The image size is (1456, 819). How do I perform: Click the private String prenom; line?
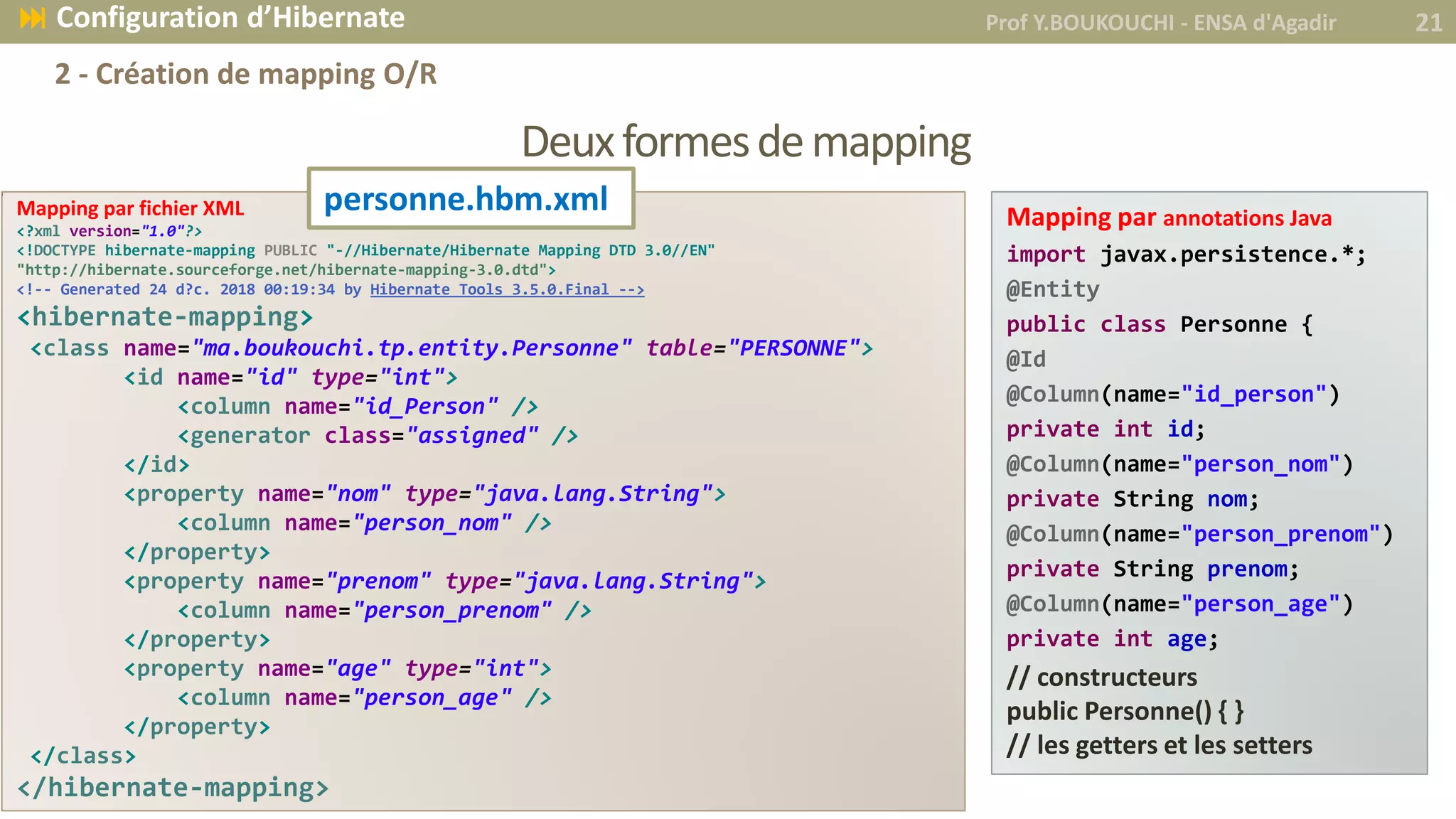(x=1152, y=569)
